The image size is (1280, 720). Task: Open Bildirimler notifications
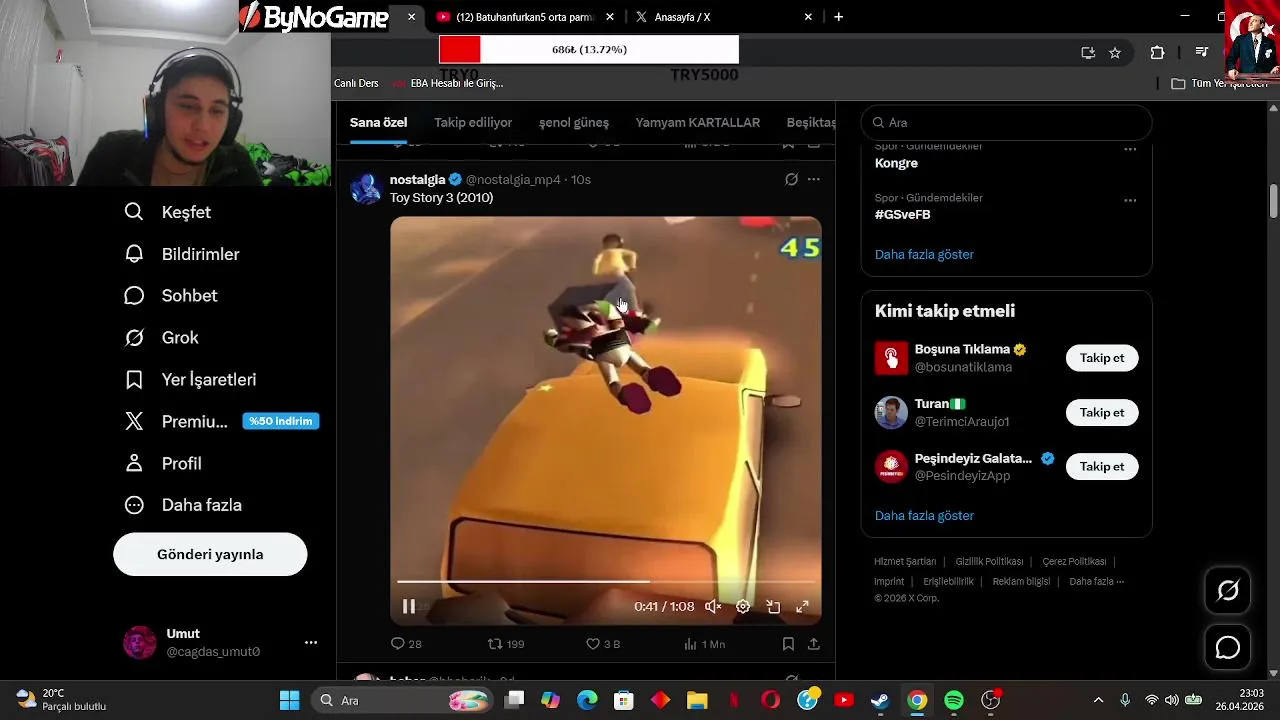point(181,254)
